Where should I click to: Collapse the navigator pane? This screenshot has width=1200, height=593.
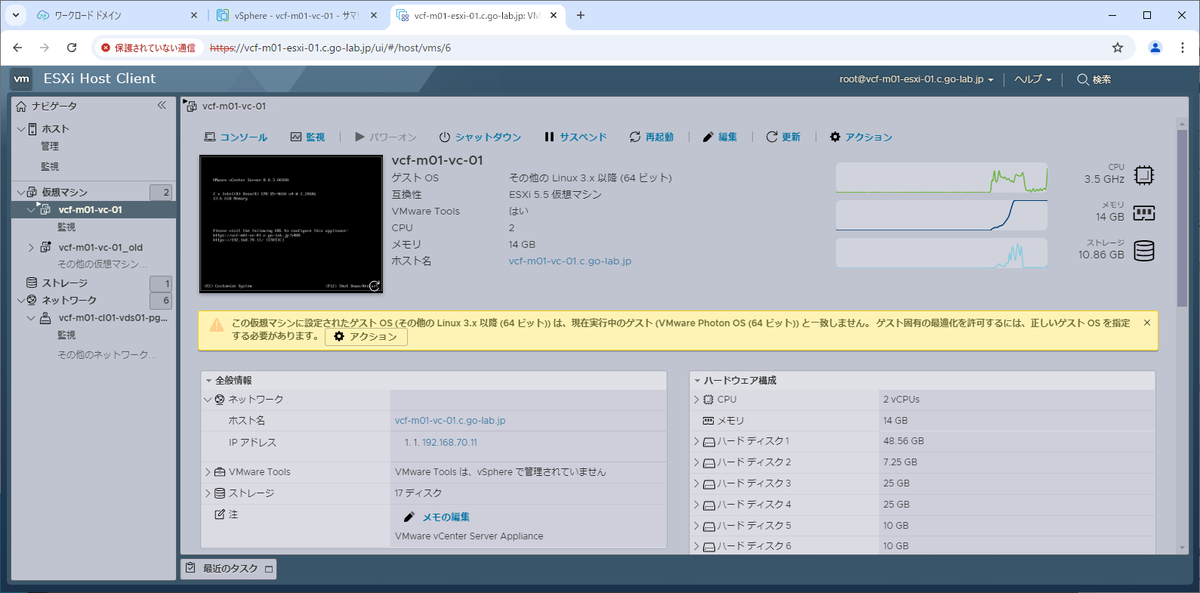coord(162,105)
